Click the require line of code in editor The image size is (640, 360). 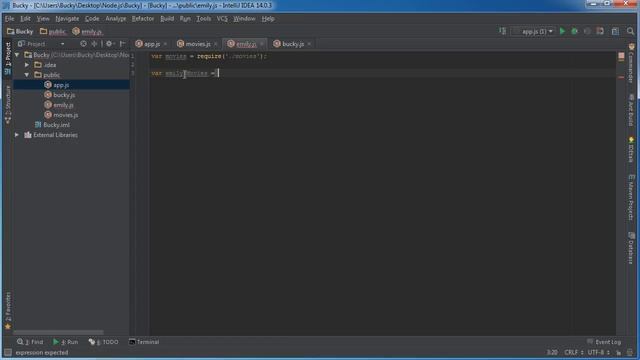point(209,56)
